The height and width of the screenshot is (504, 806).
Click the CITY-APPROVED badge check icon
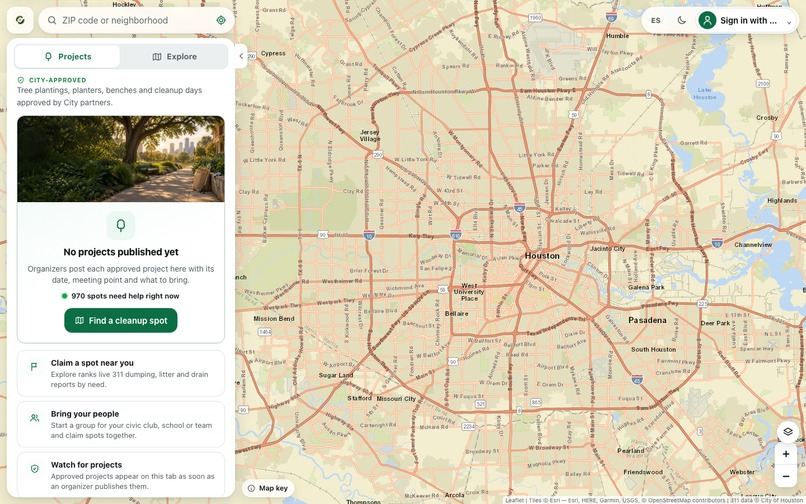21,80
